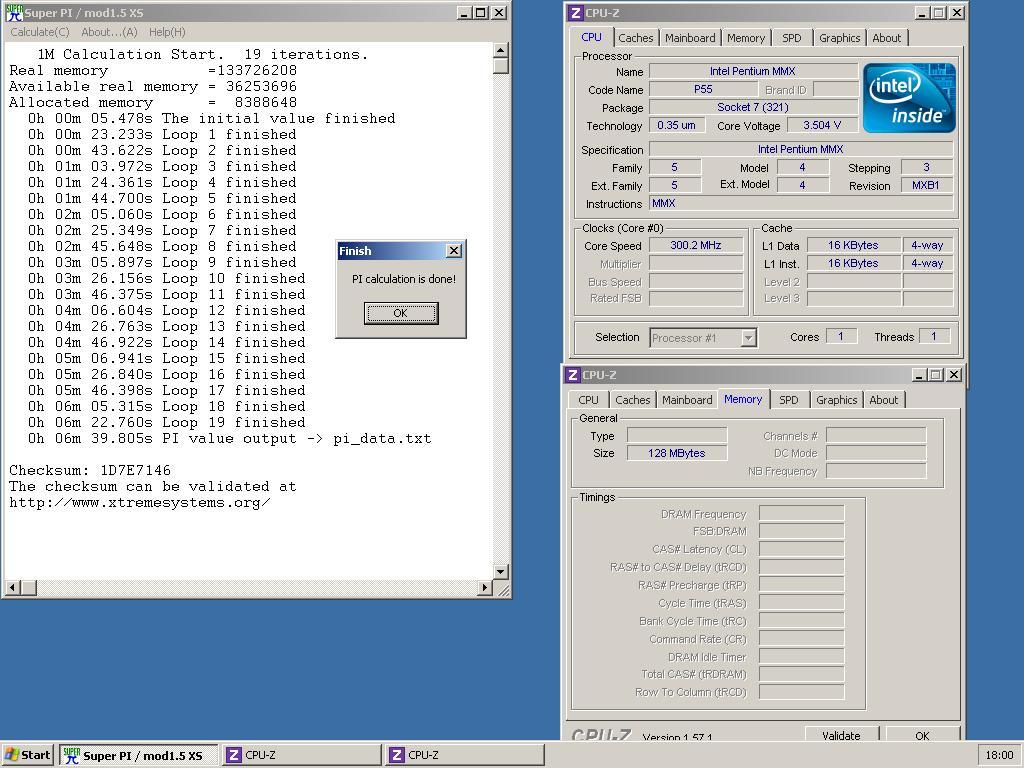Click the Threads value box showing 1
Screen dimensions: 1024x768
934,336
